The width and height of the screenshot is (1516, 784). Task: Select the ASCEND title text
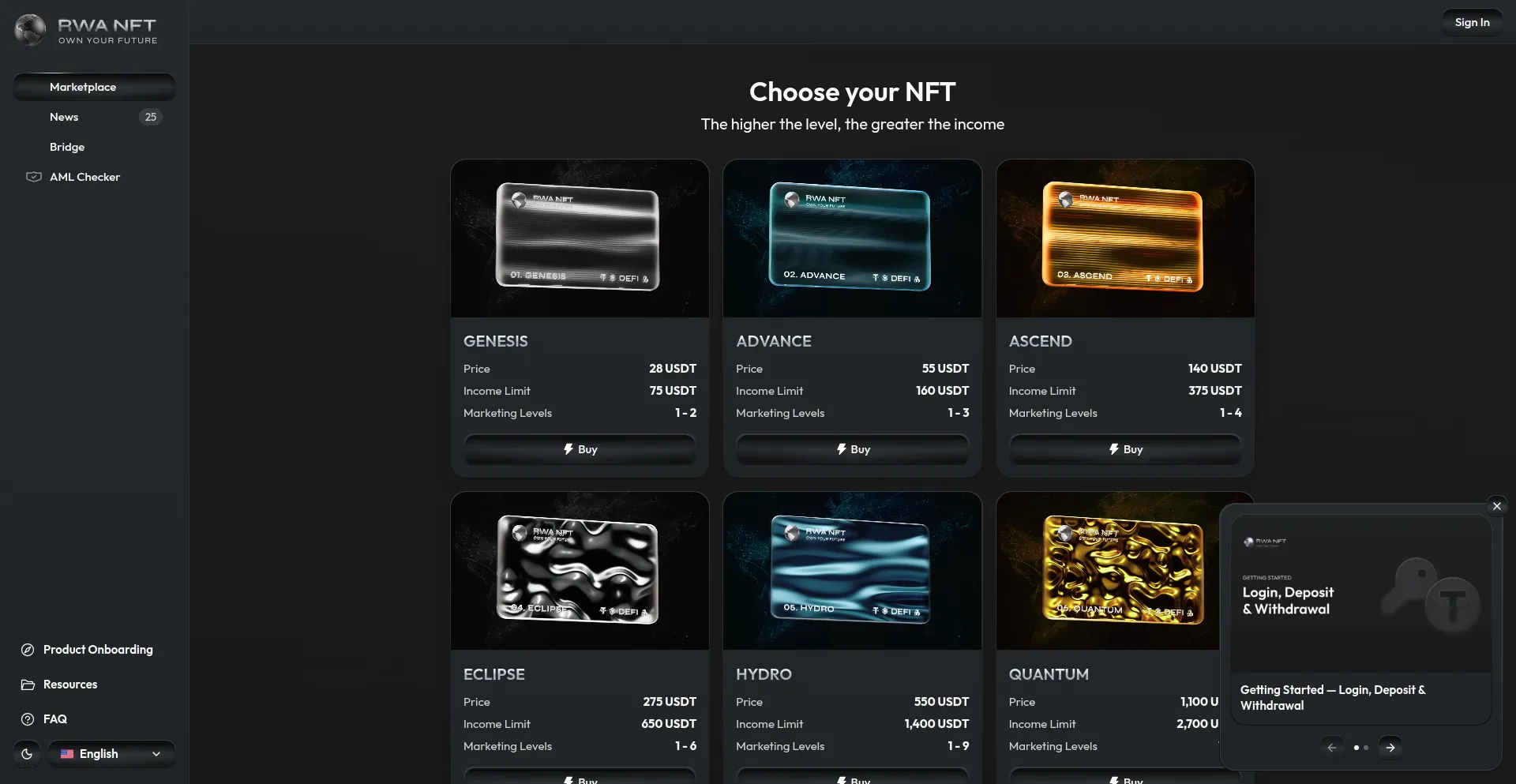click(x=1041, y=341)
